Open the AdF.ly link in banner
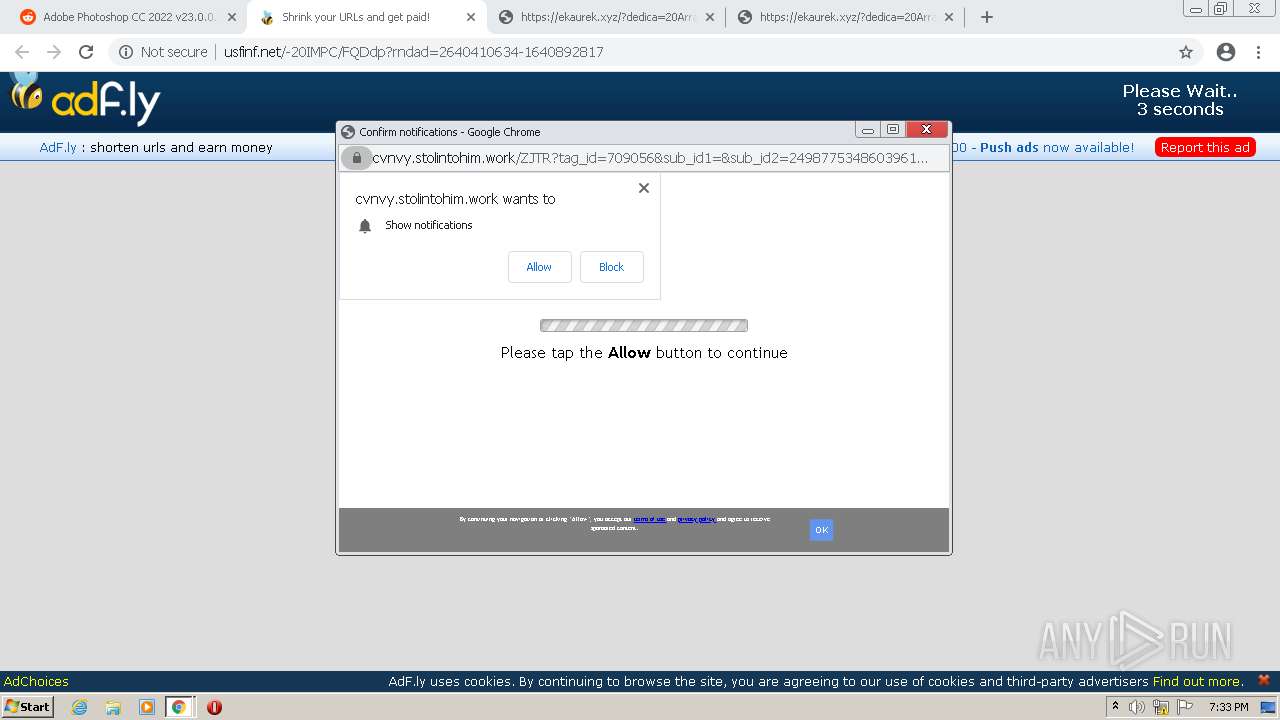 coord(58,147)
